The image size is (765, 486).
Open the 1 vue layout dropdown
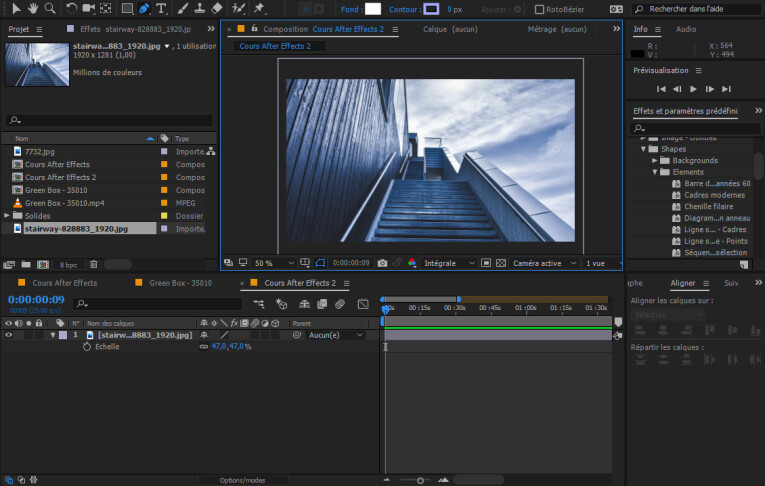coord(603,263)
